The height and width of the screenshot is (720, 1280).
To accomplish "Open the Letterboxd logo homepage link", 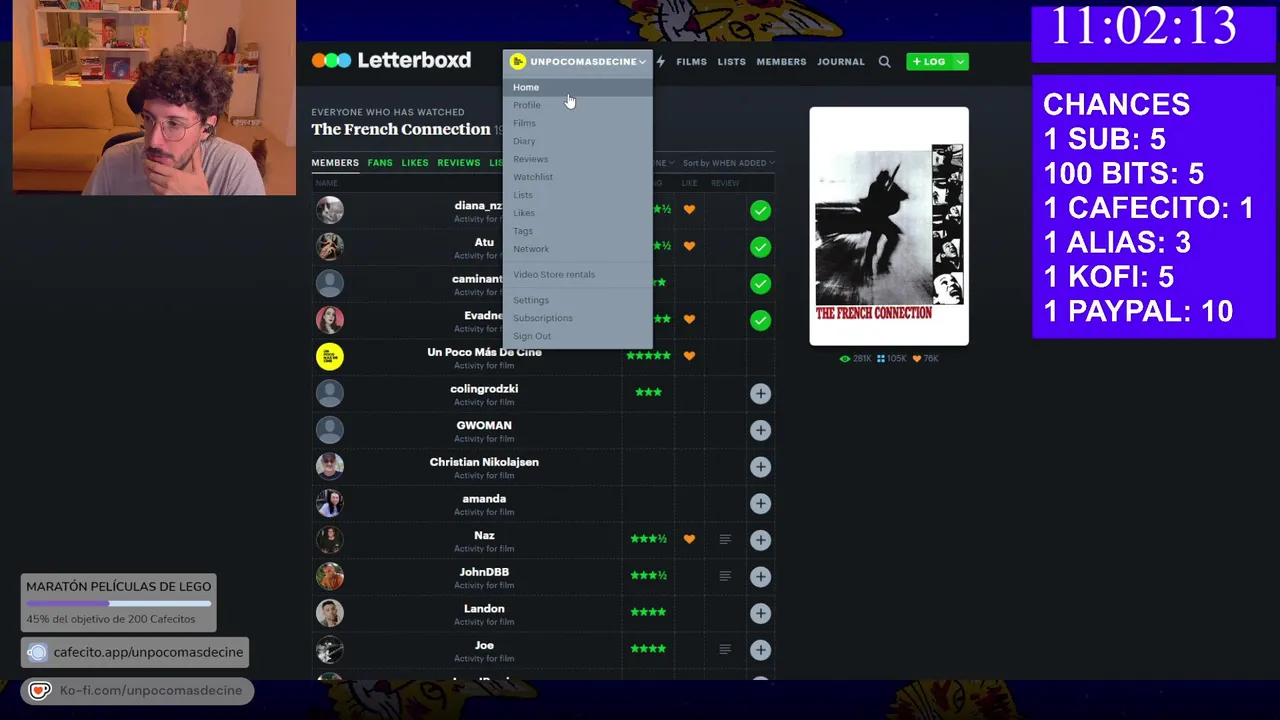I will (x=391, y=60).
